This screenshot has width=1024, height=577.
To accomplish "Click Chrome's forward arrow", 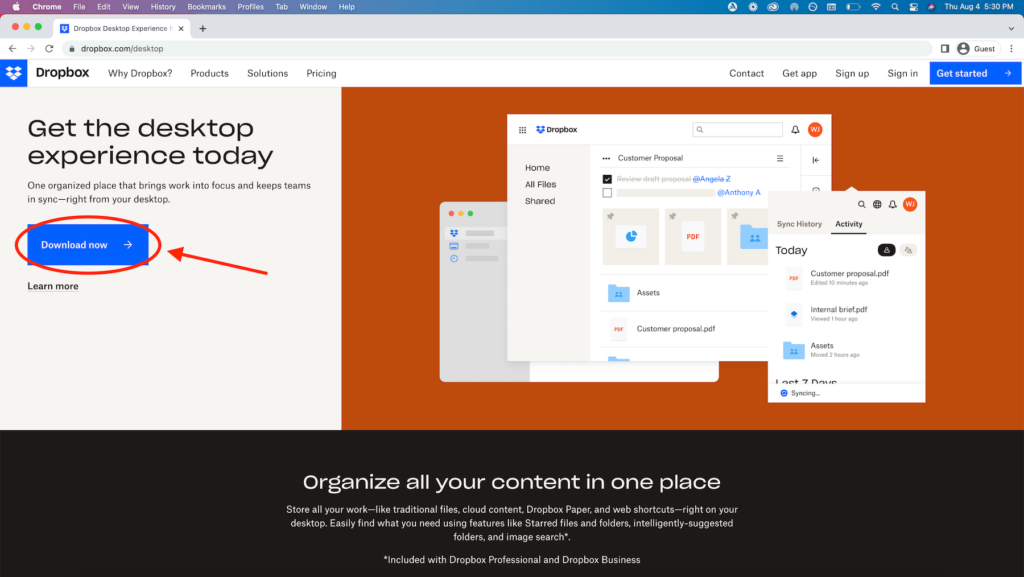I will (31, 48).
